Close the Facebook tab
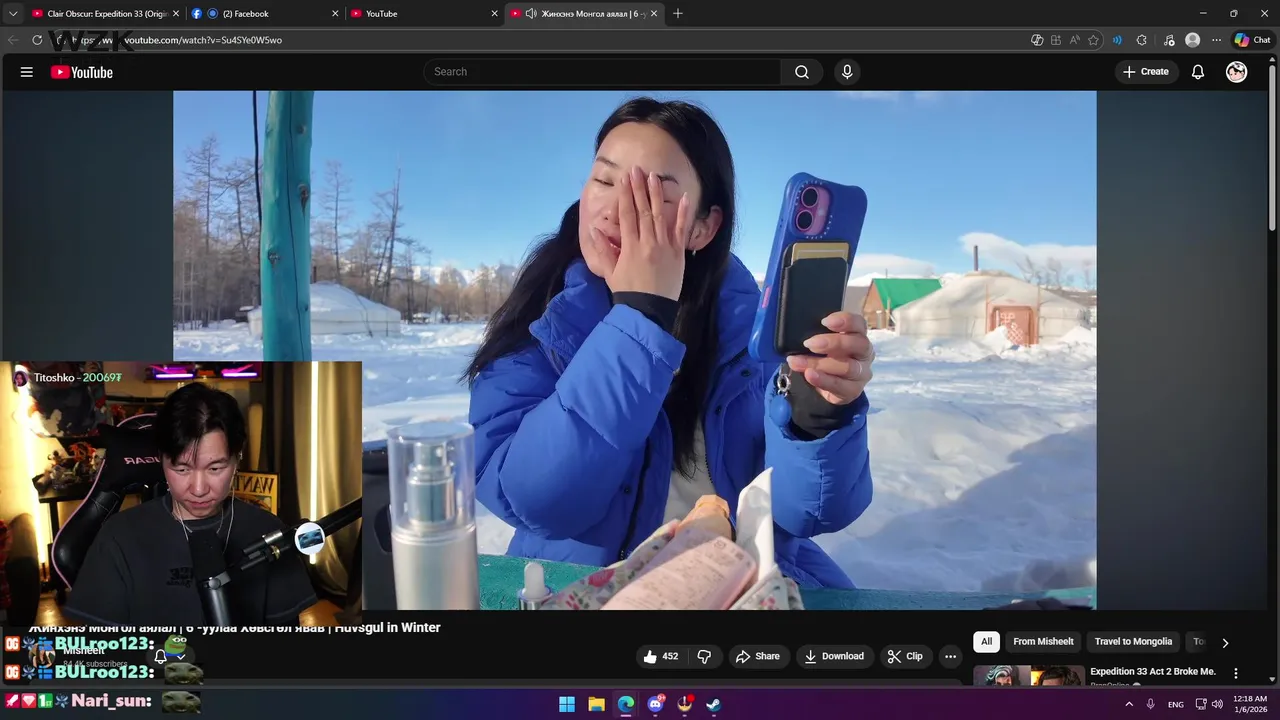 pyautogui.click(x=335, y=14)
